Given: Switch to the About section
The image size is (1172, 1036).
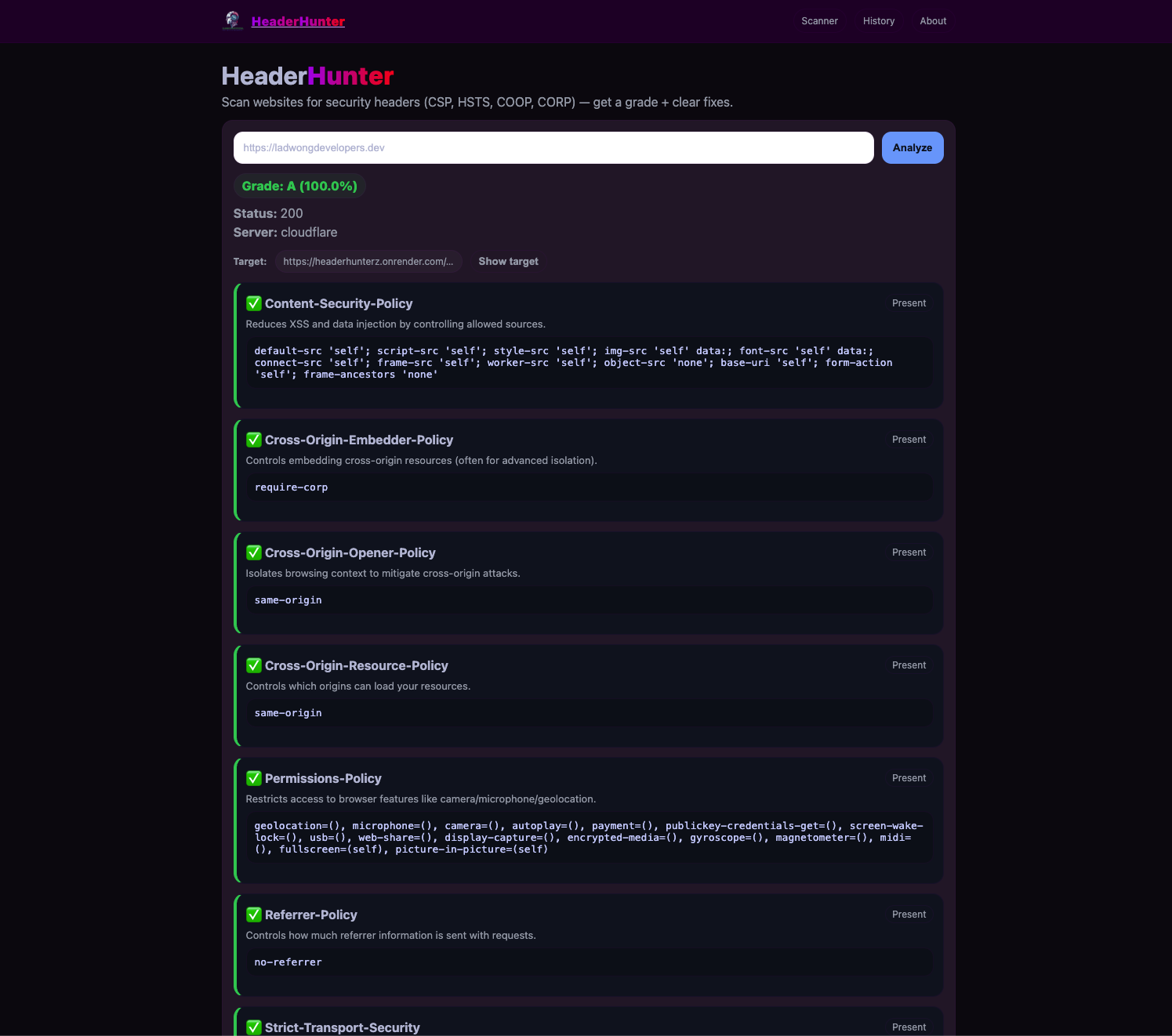Looking at the screenshot, I should point(933,21).
